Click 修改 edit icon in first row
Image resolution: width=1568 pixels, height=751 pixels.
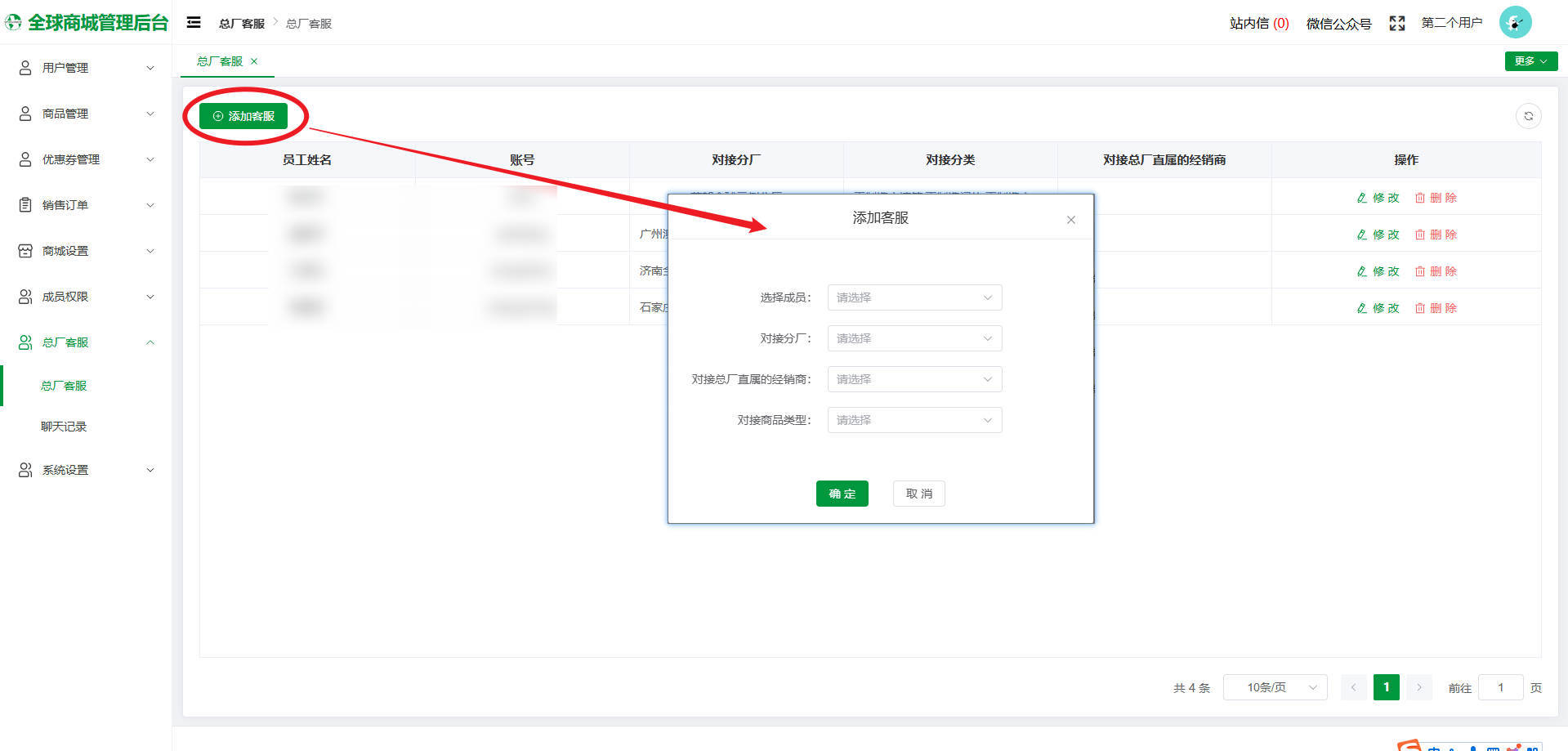(x=1362, y=198)
